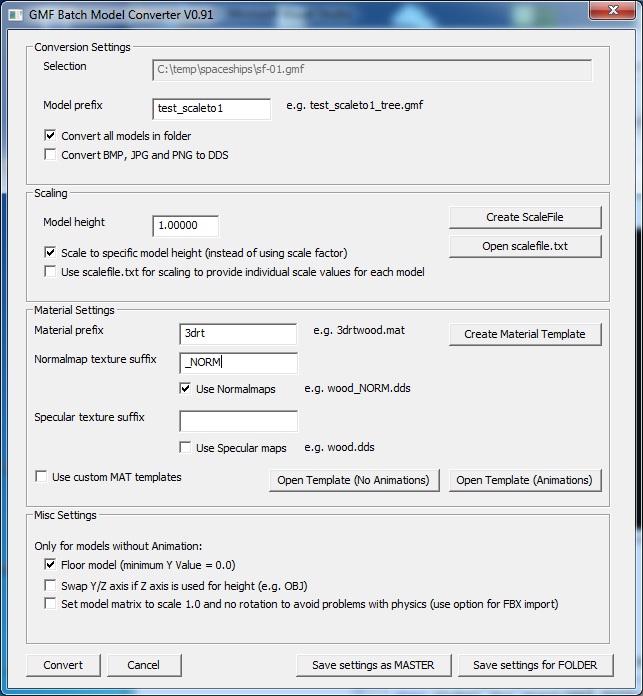Enable 'Use scalefile.txt for scaling' checkbox

[x=51, y=272]
